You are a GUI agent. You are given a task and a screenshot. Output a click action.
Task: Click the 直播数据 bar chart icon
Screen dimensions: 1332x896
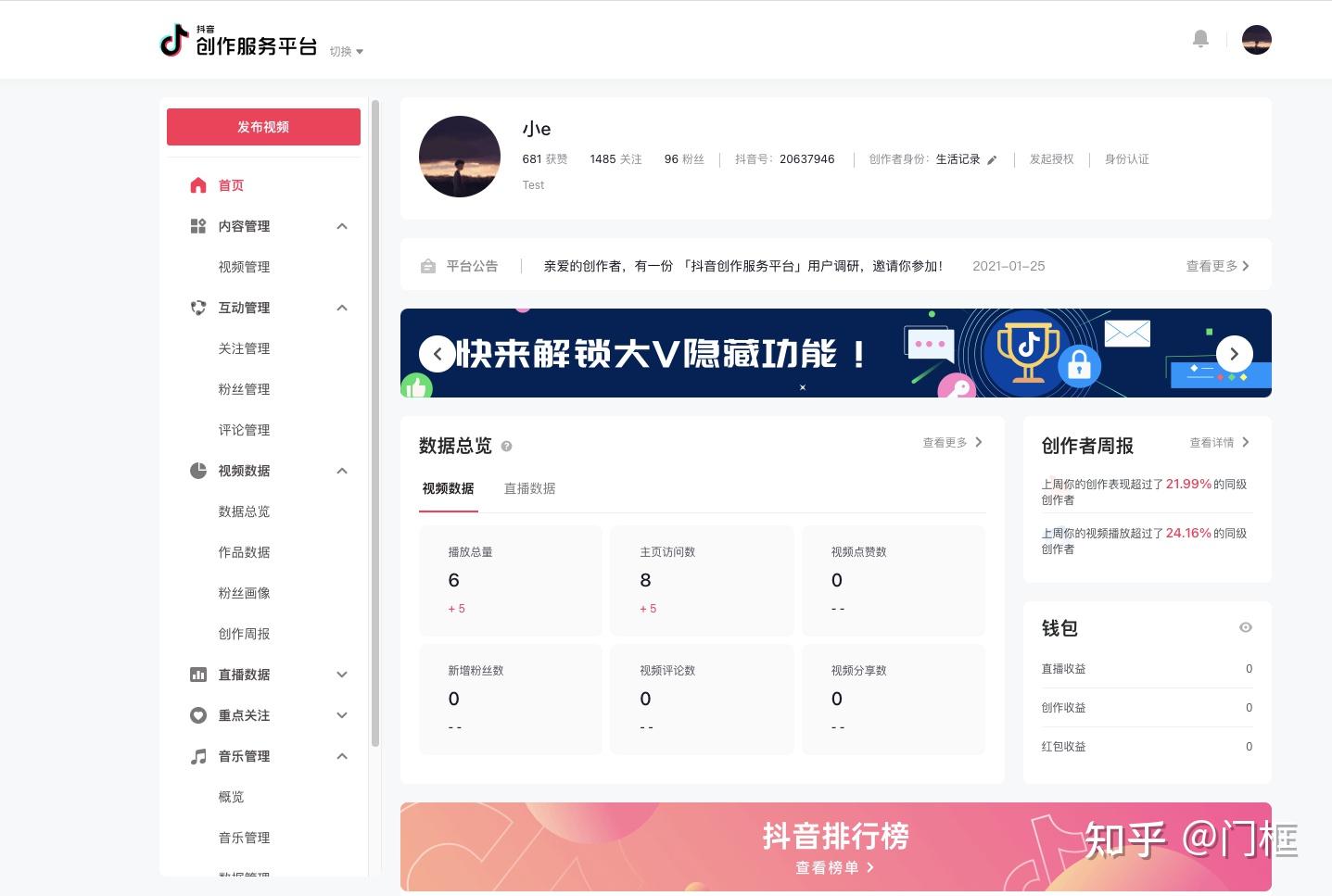[198, 675]
